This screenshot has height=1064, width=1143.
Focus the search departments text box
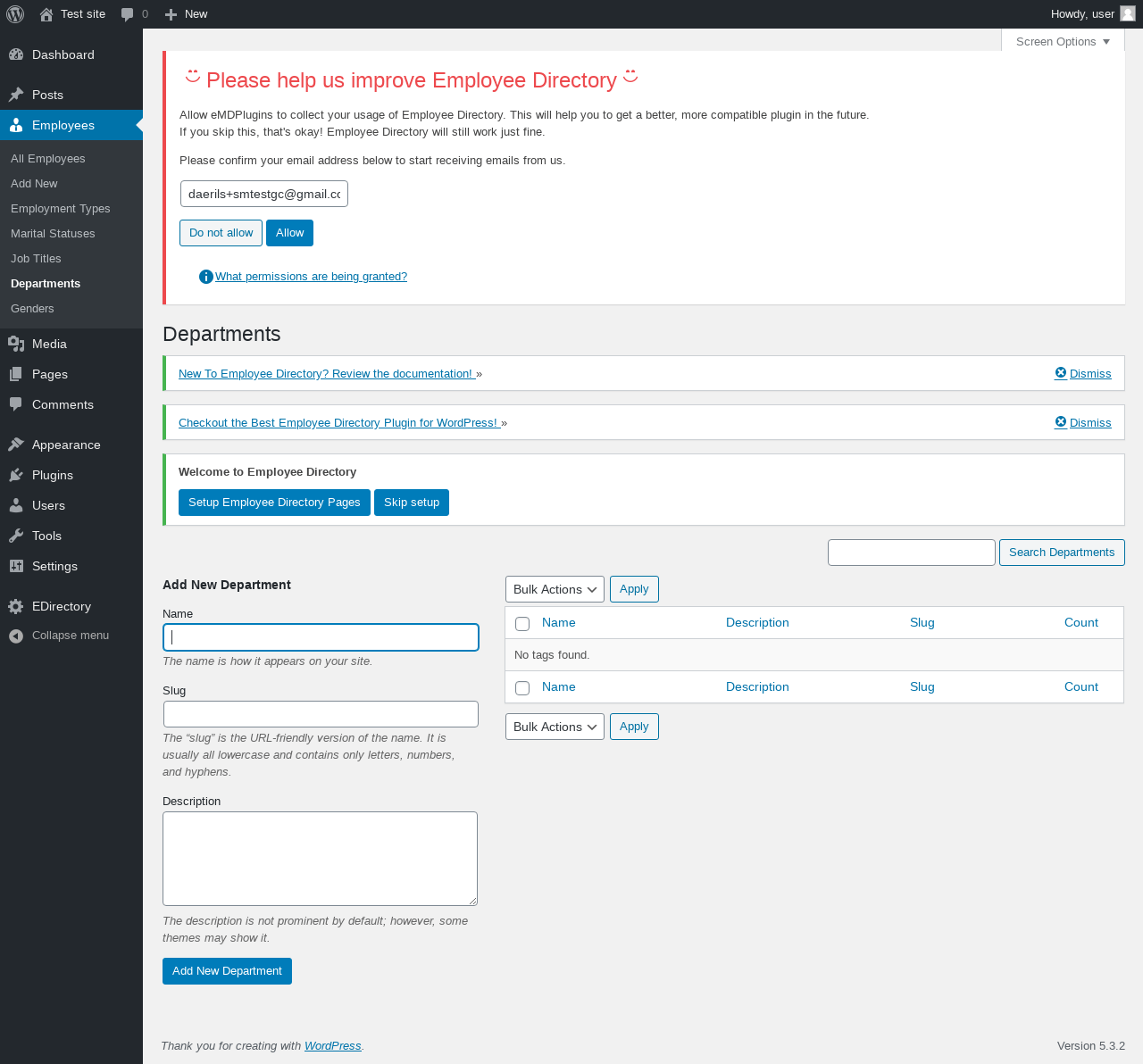click(912, 553)
